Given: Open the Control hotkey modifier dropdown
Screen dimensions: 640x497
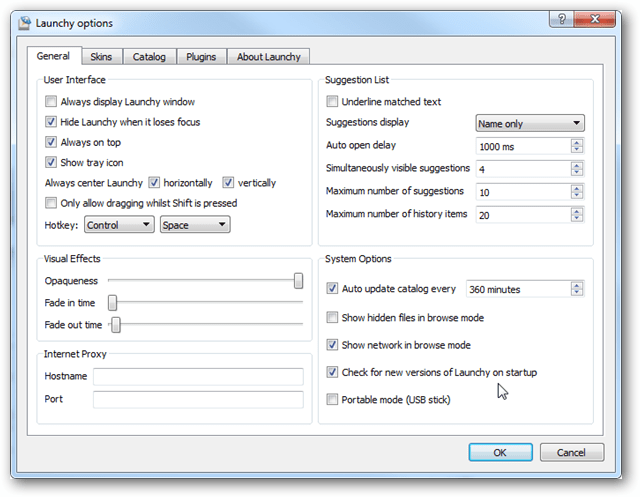Looking at the screenshot, I should [x=119, y=225].
